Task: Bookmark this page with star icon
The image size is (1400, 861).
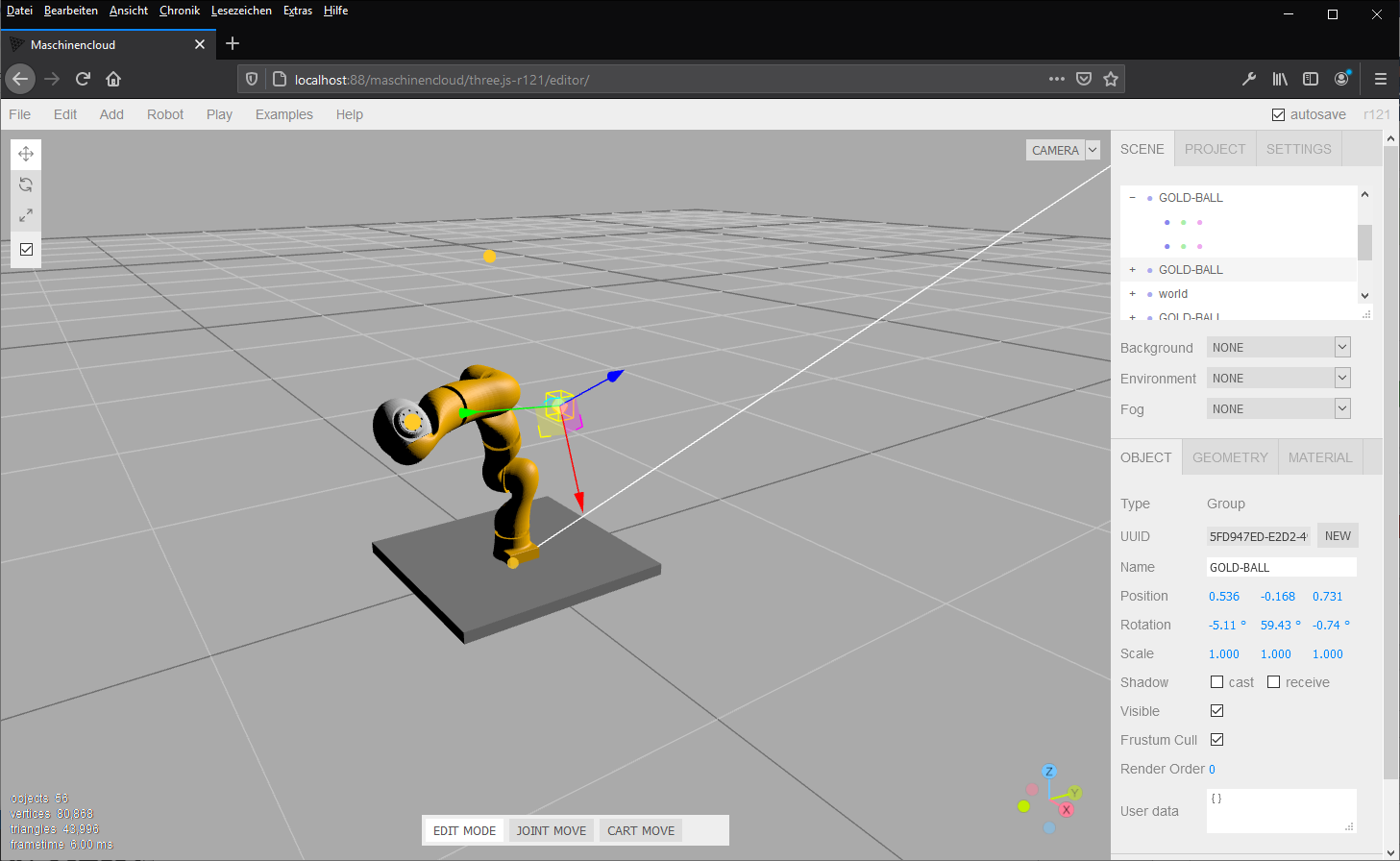Action: tap(1111, 79)
